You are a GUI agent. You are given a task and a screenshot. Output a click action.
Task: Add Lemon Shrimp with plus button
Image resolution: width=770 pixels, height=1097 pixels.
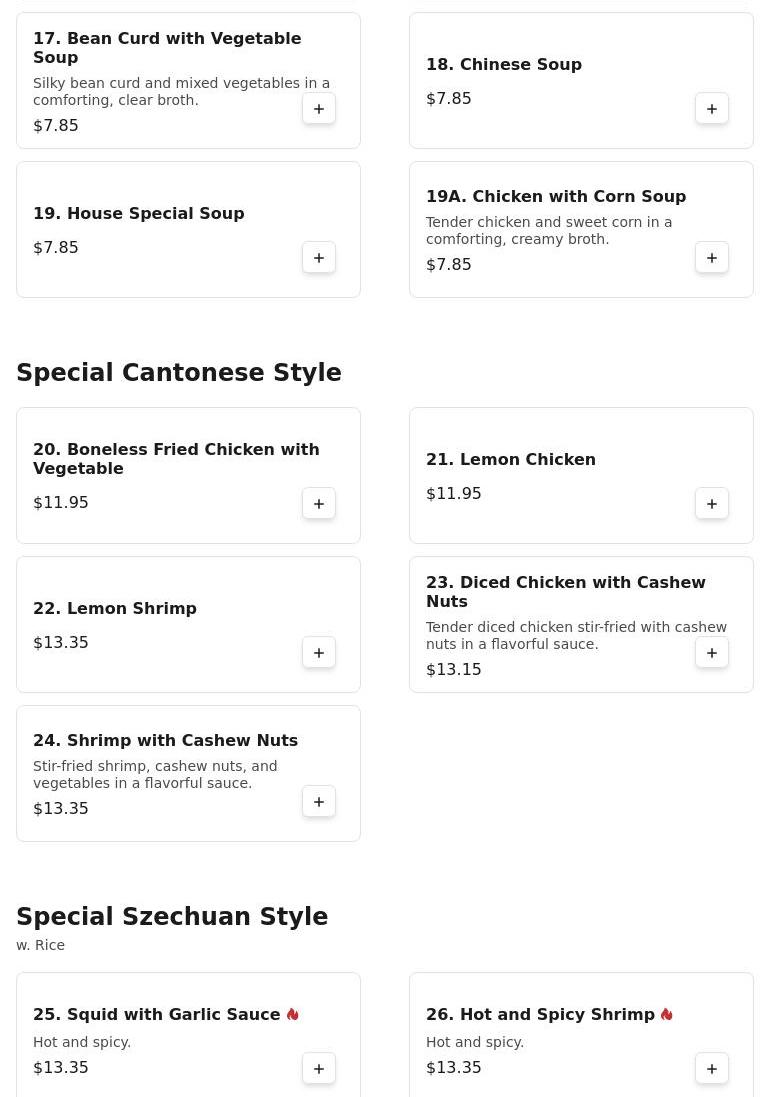(x=319, y=653)
